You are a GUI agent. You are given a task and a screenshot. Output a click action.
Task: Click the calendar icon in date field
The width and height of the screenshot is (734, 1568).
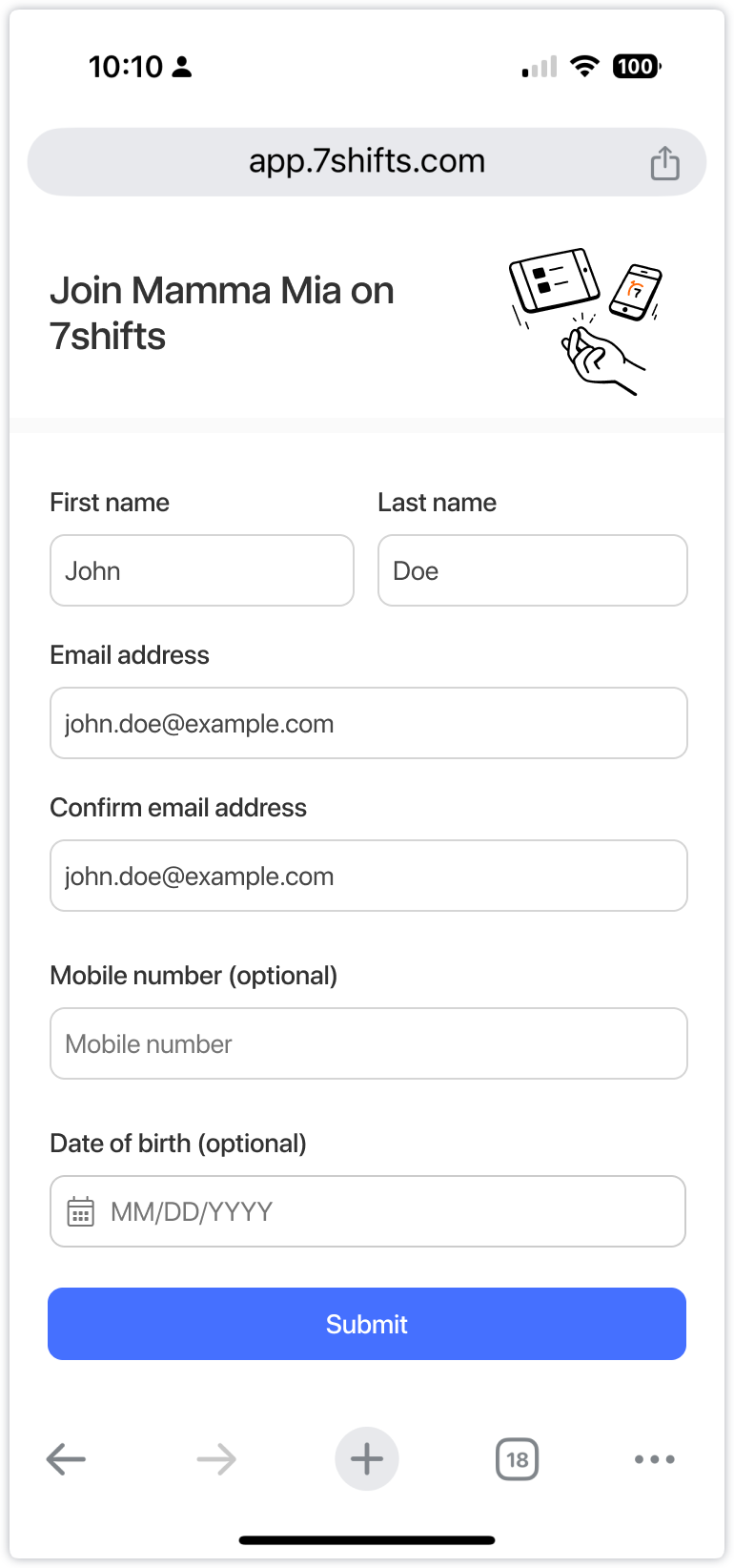pyautogui.click(x=81, y=1211)
